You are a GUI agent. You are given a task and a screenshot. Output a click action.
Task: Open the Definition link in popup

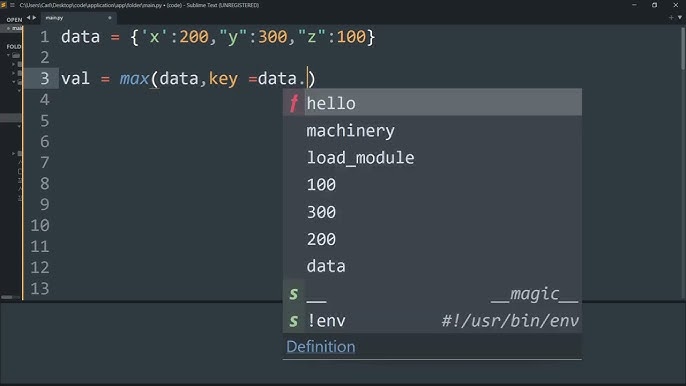click(321, 347)
